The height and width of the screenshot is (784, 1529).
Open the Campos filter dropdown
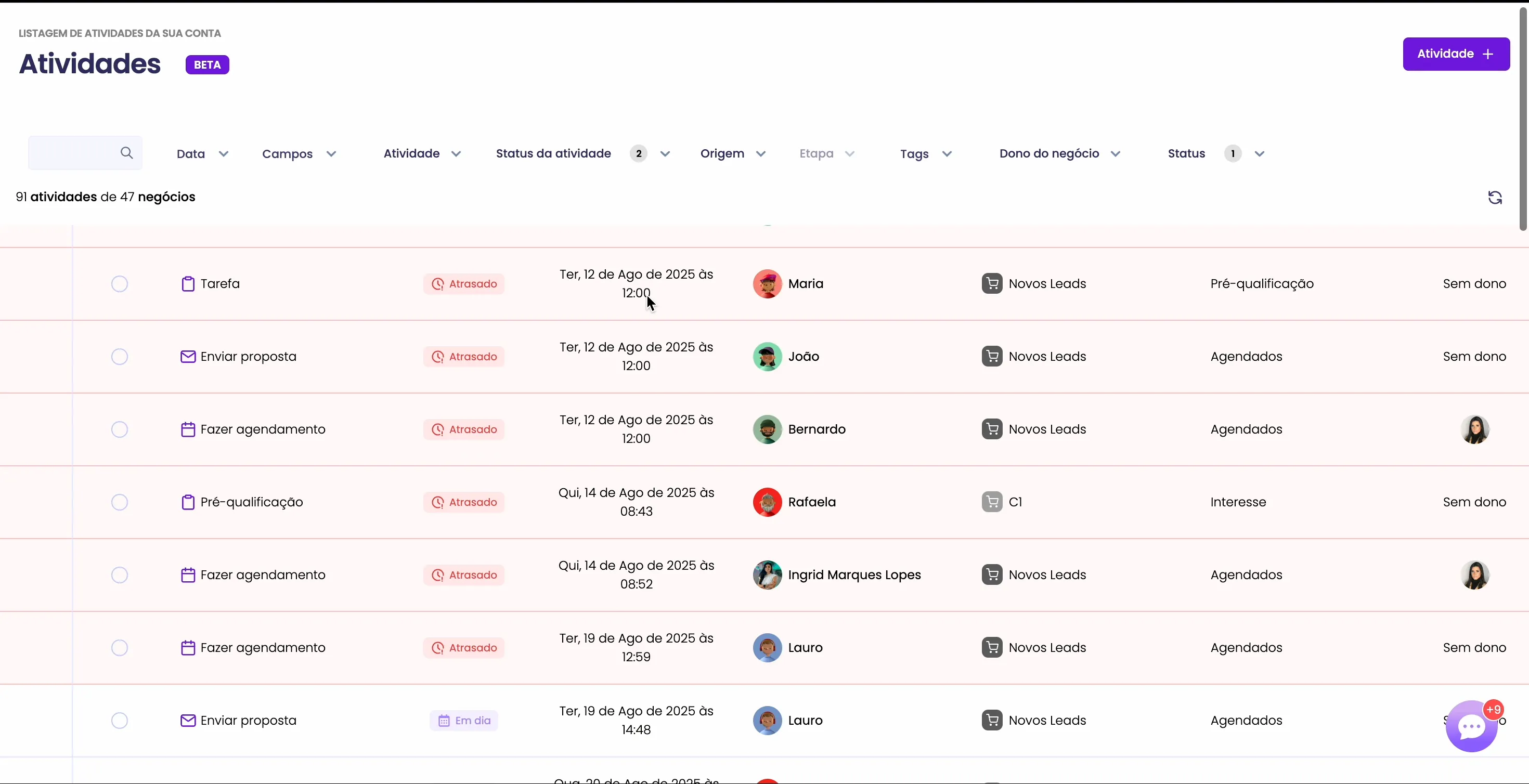click(299, 154)
